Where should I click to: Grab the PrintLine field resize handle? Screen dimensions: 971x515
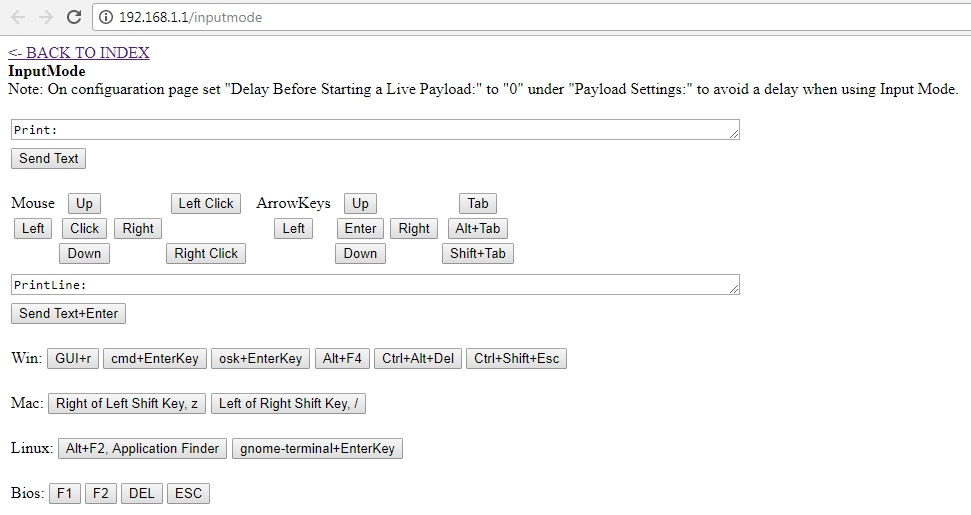[734, 288]
